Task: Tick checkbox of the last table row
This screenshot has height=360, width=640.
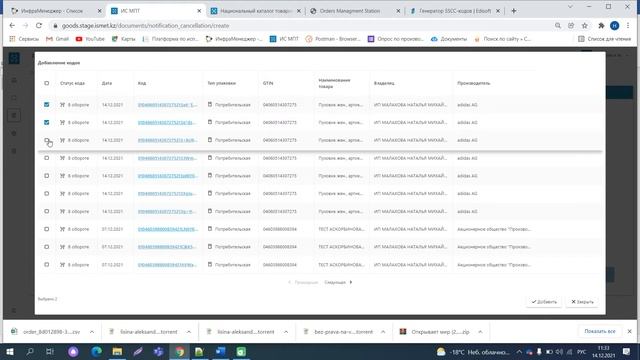Action: 47,265
